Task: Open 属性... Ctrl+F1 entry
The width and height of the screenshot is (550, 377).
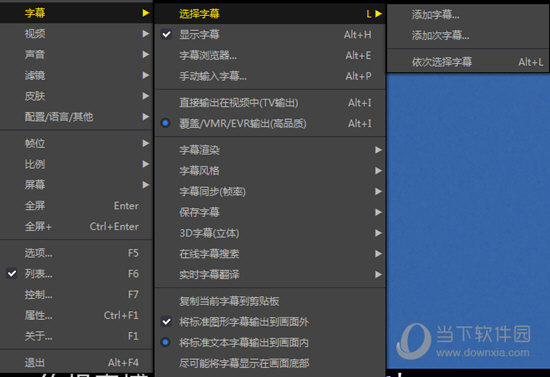Action: (76, 315)
